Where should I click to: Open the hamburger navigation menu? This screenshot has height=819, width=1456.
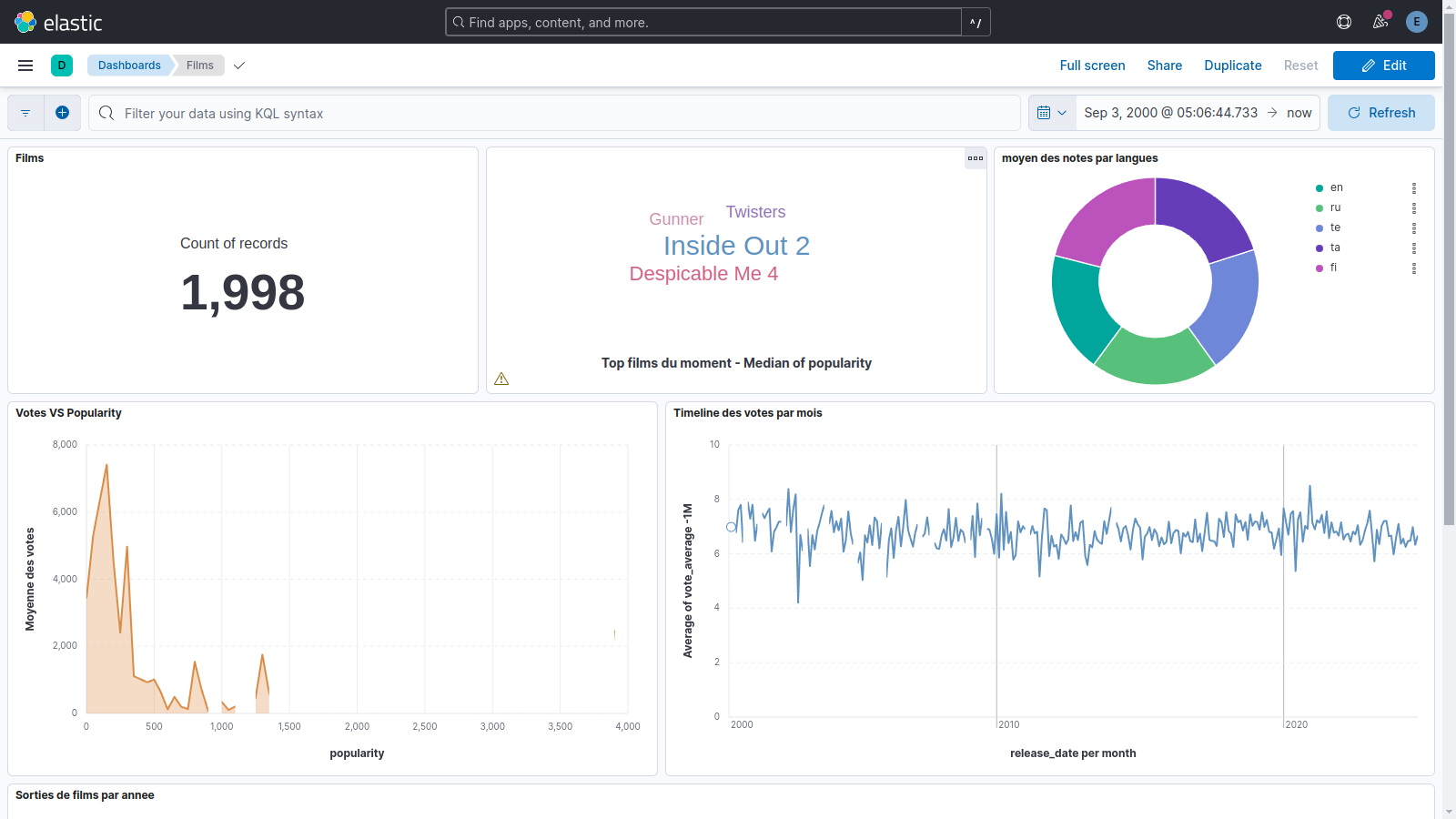click(x=25, y=66)
